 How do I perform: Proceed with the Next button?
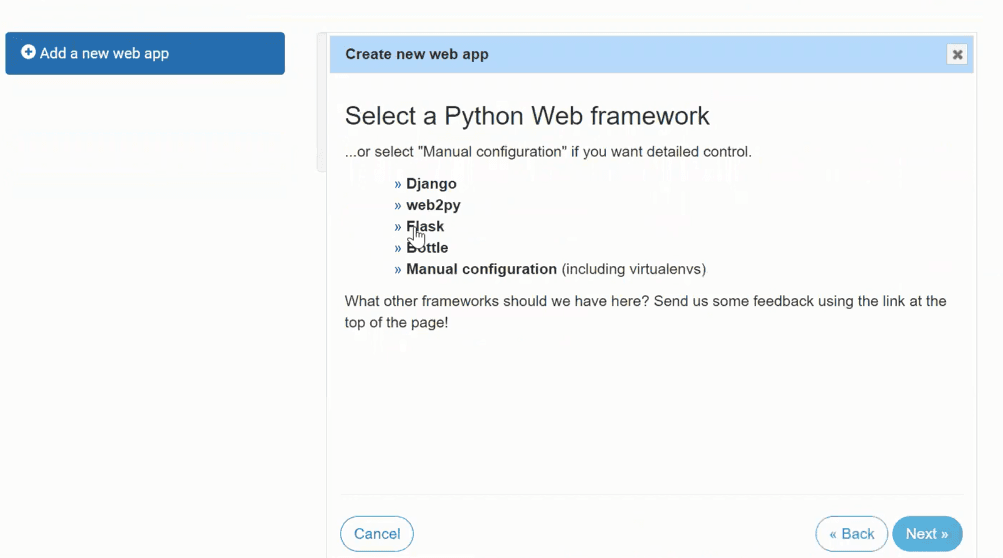coord(927,534)
